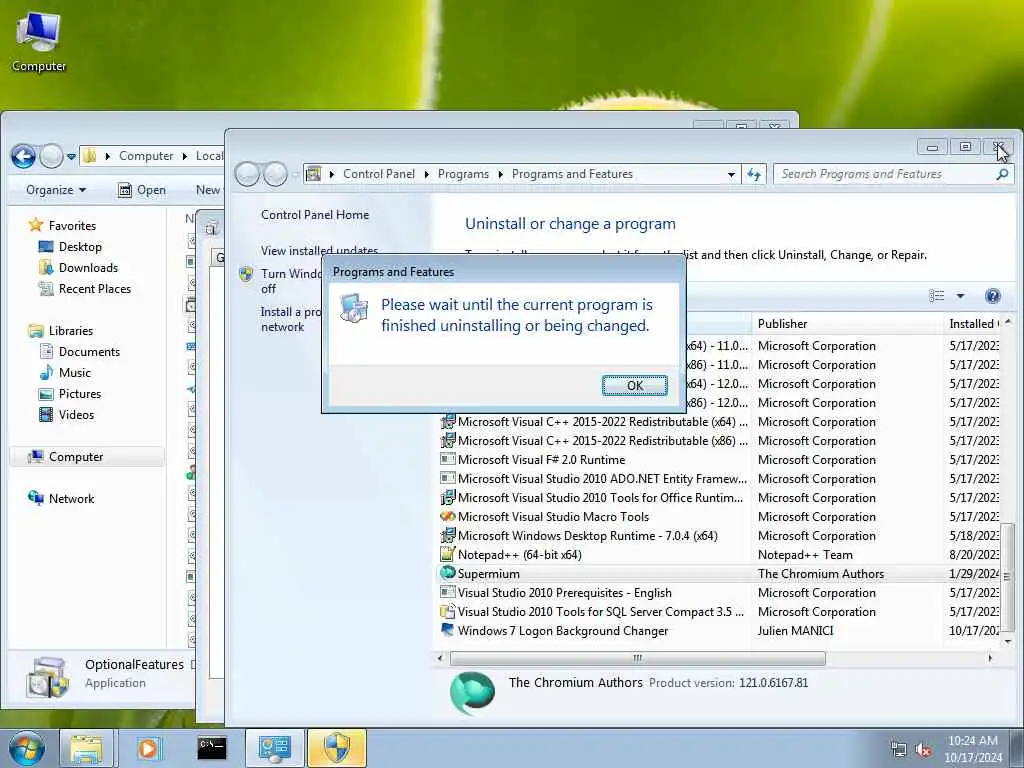Viewport: 1024px width, 768px height.
Task: Select Desktop under Favorites
Action: 71,247
